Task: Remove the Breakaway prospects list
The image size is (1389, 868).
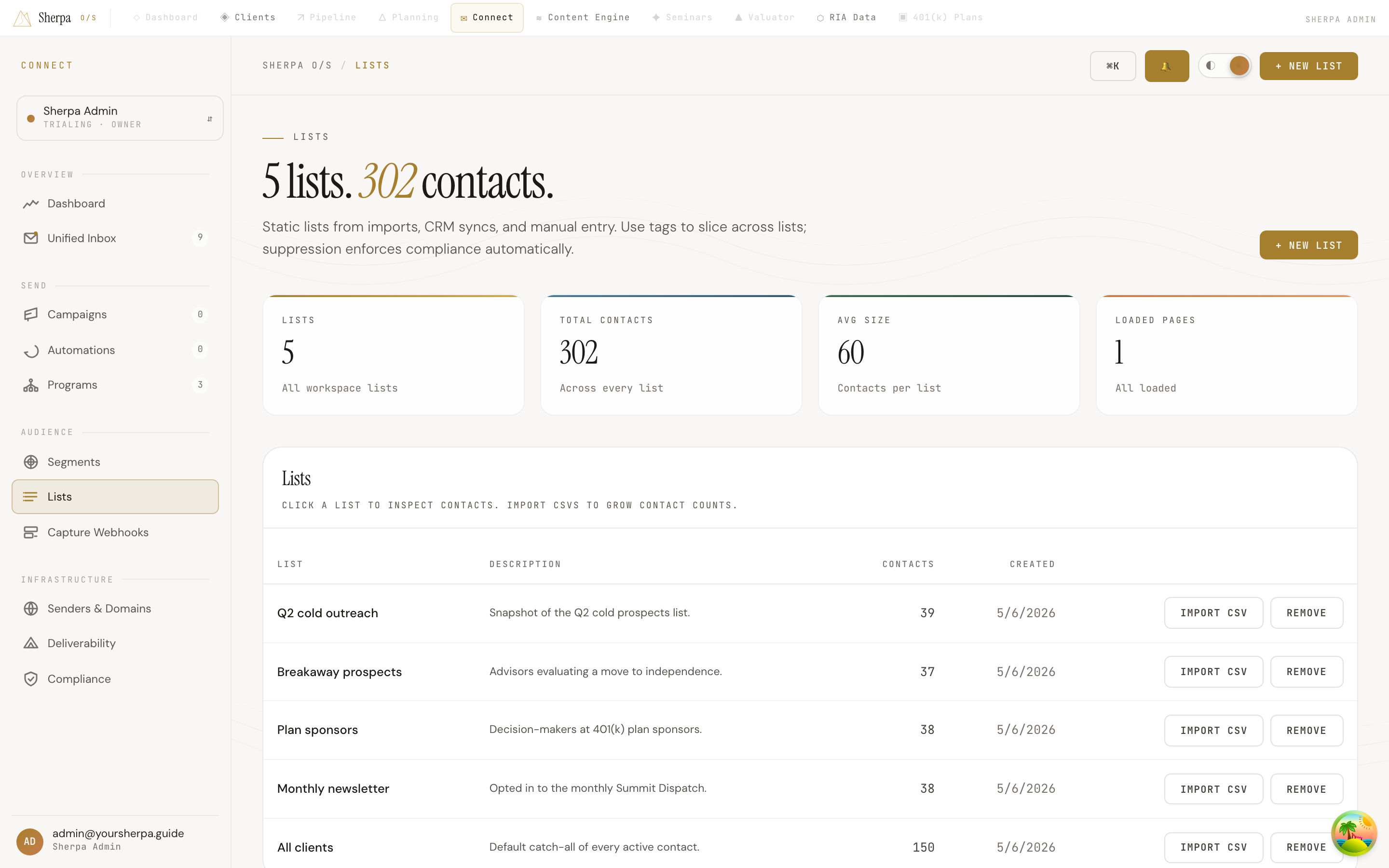Action: pyautogui.click(x=1307, y=672)
